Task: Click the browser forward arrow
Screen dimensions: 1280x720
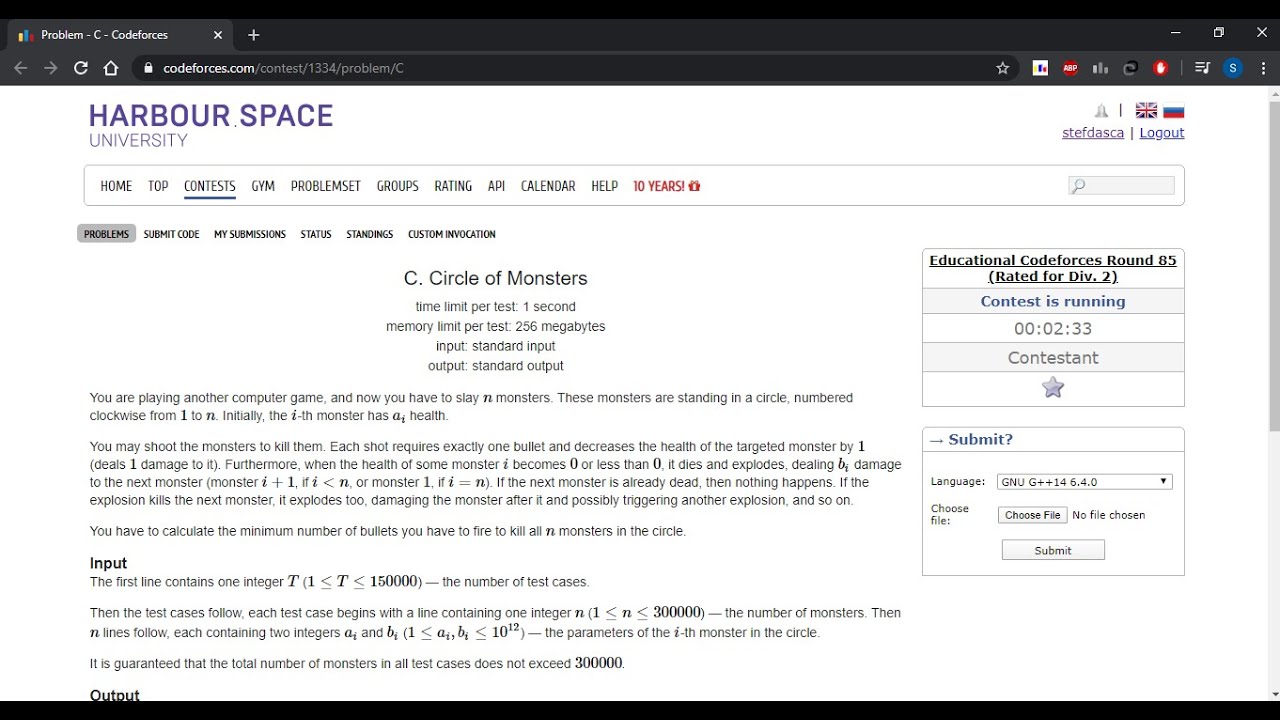Action: click(51, 68)
